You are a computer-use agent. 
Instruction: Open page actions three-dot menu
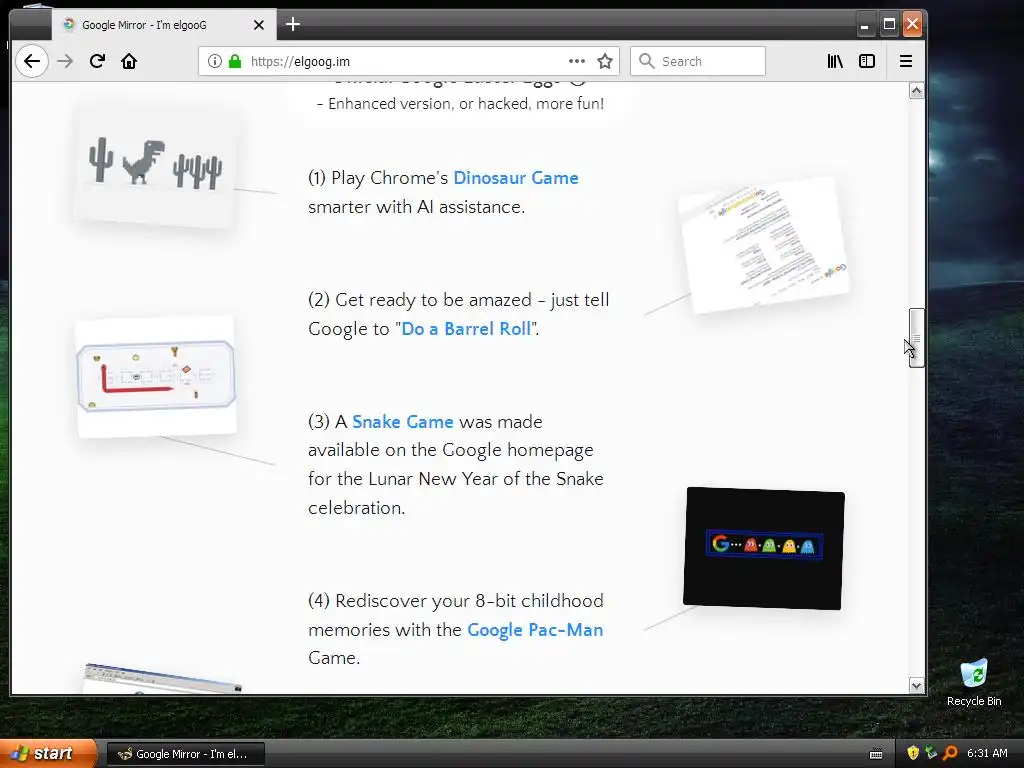(577, 61)
